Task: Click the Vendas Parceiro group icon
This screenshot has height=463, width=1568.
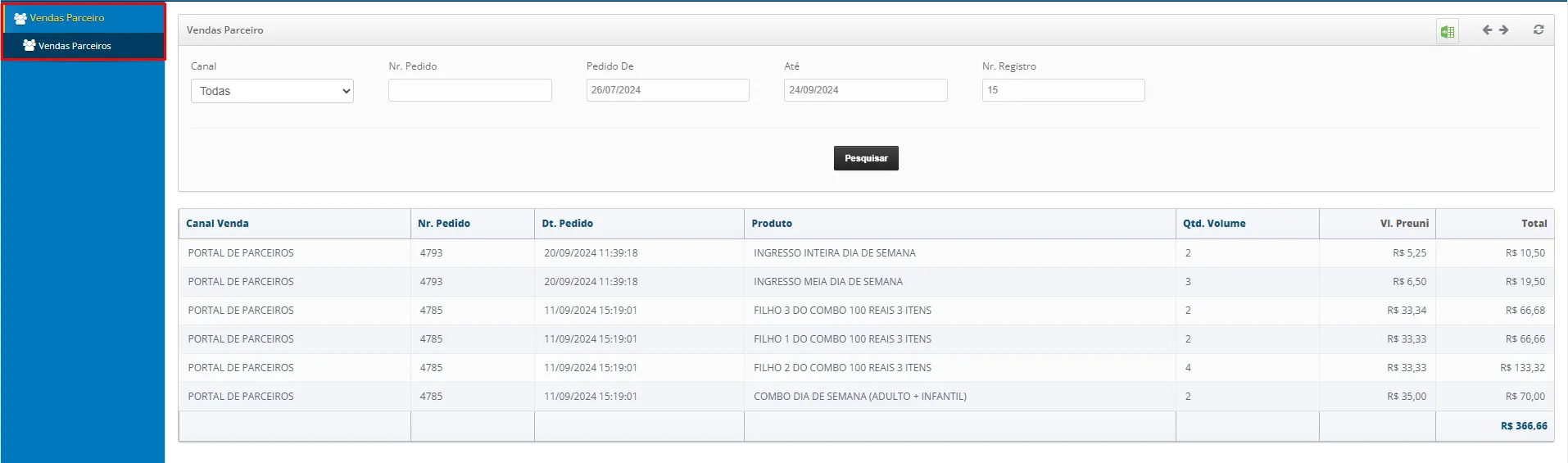Action: pyautogui.click(x=20, y=18)
